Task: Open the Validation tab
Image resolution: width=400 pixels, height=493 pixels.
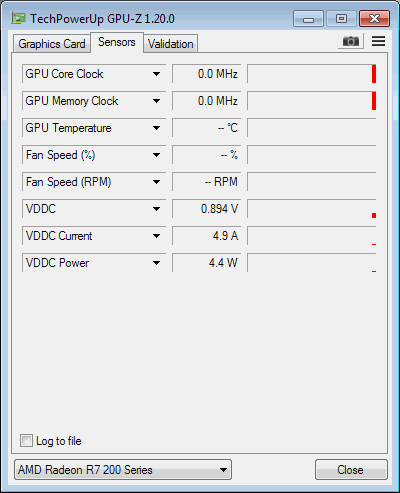Action: click(171, 44)
